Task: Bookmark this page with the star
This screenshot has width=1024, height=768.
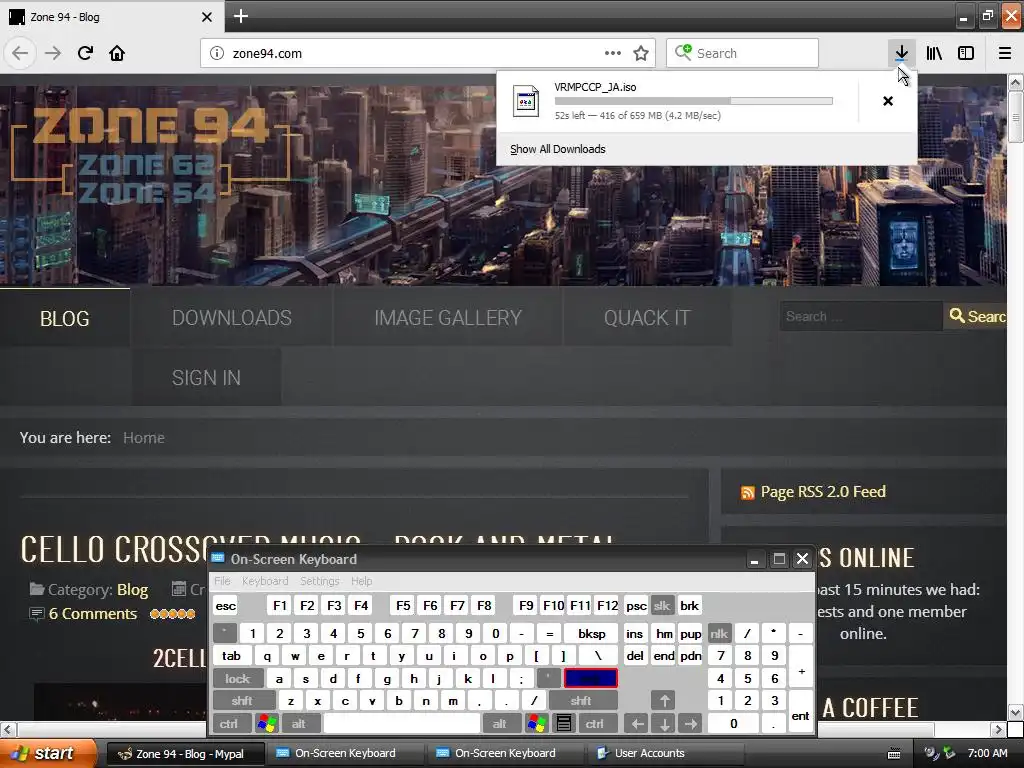Action: coord(641,53)
